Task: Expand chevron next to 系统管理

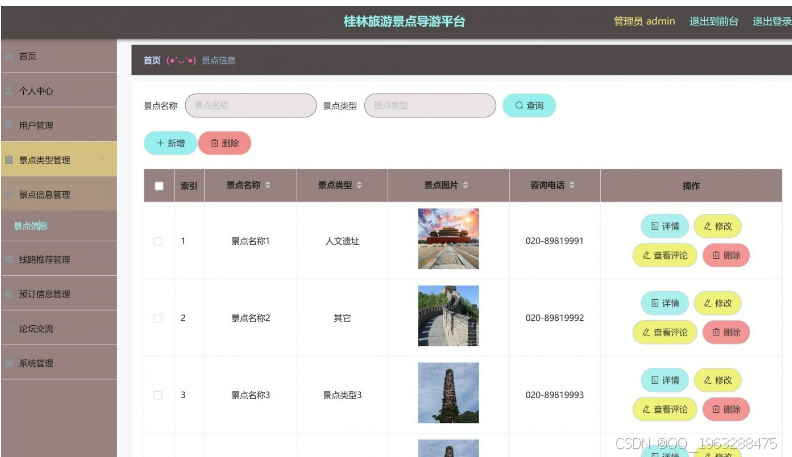Action: 101,362
